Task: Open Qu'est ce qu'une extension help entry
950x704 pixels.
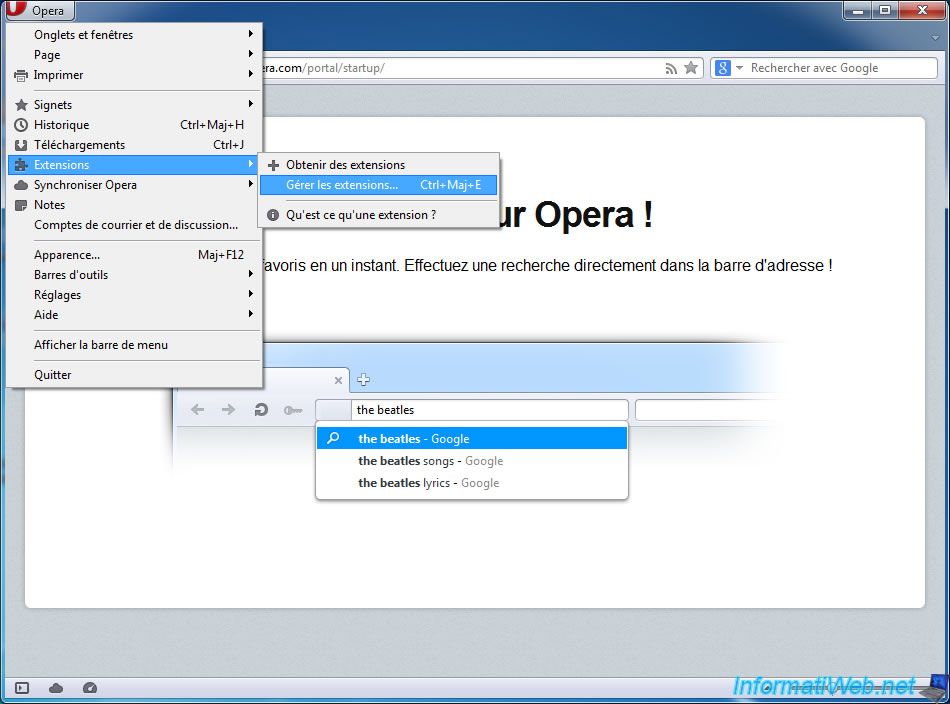Action: (x=360, y=215)
